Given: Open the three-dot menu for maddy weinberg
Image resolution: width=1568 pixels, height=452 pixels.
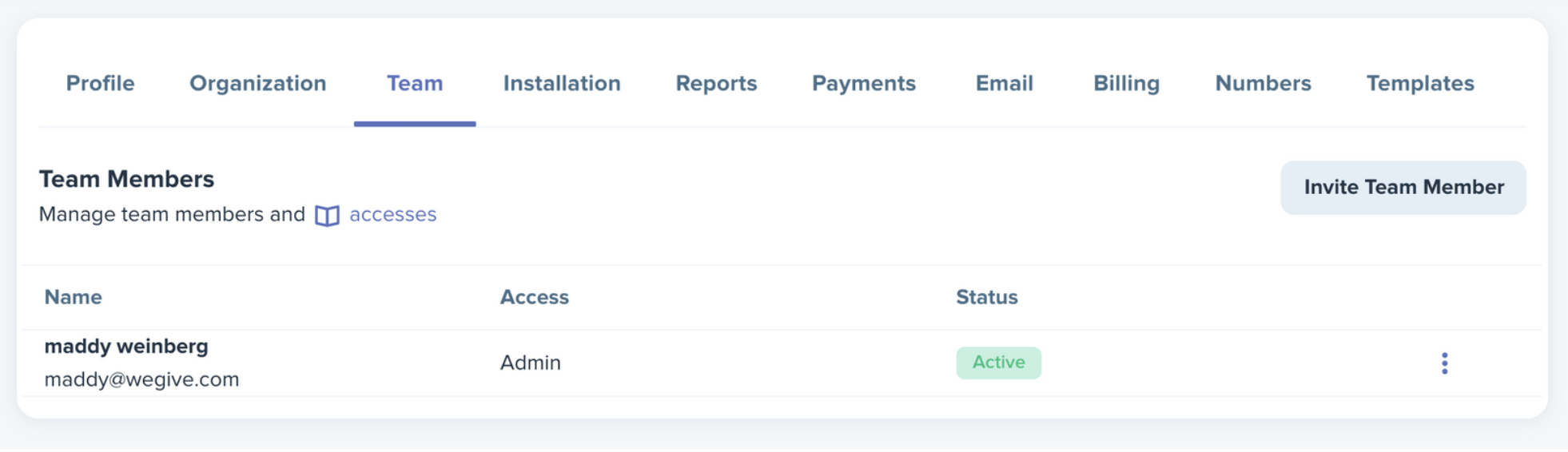Looking at the screenshot, I should [x=1444, y=363].
